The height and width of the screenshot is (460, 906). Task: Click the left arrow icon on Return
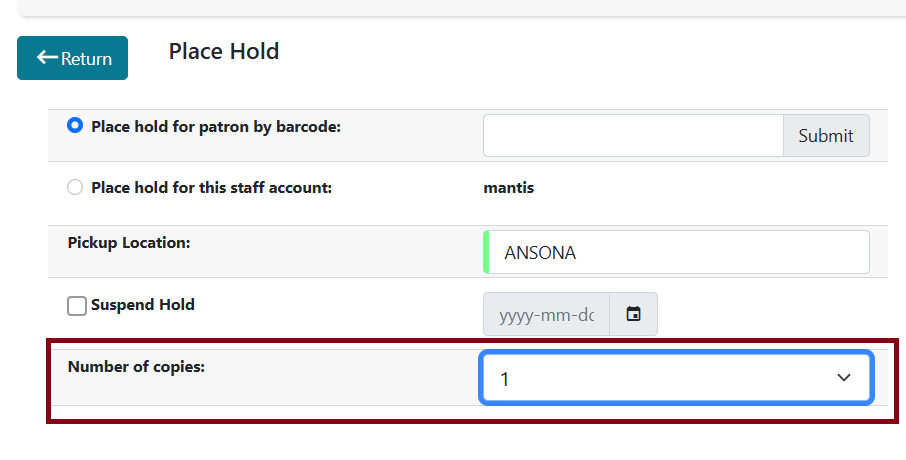[x=47, y=58]
